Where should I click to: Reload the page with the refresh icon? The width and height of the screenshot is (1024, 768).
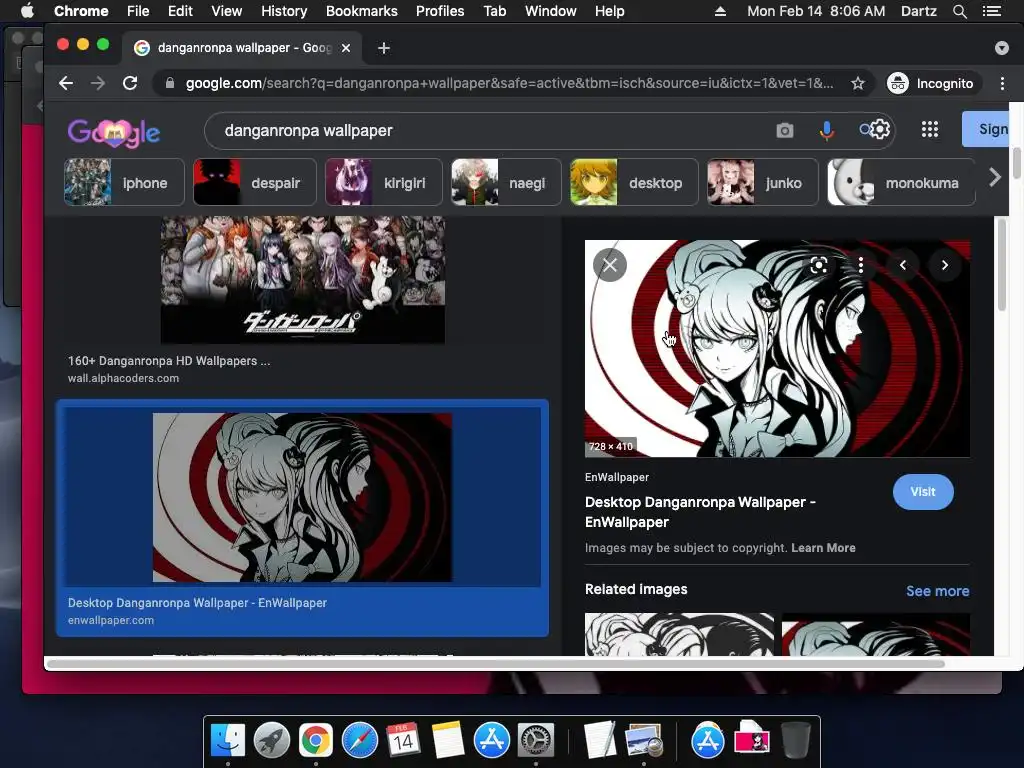[x=130, y=83]
